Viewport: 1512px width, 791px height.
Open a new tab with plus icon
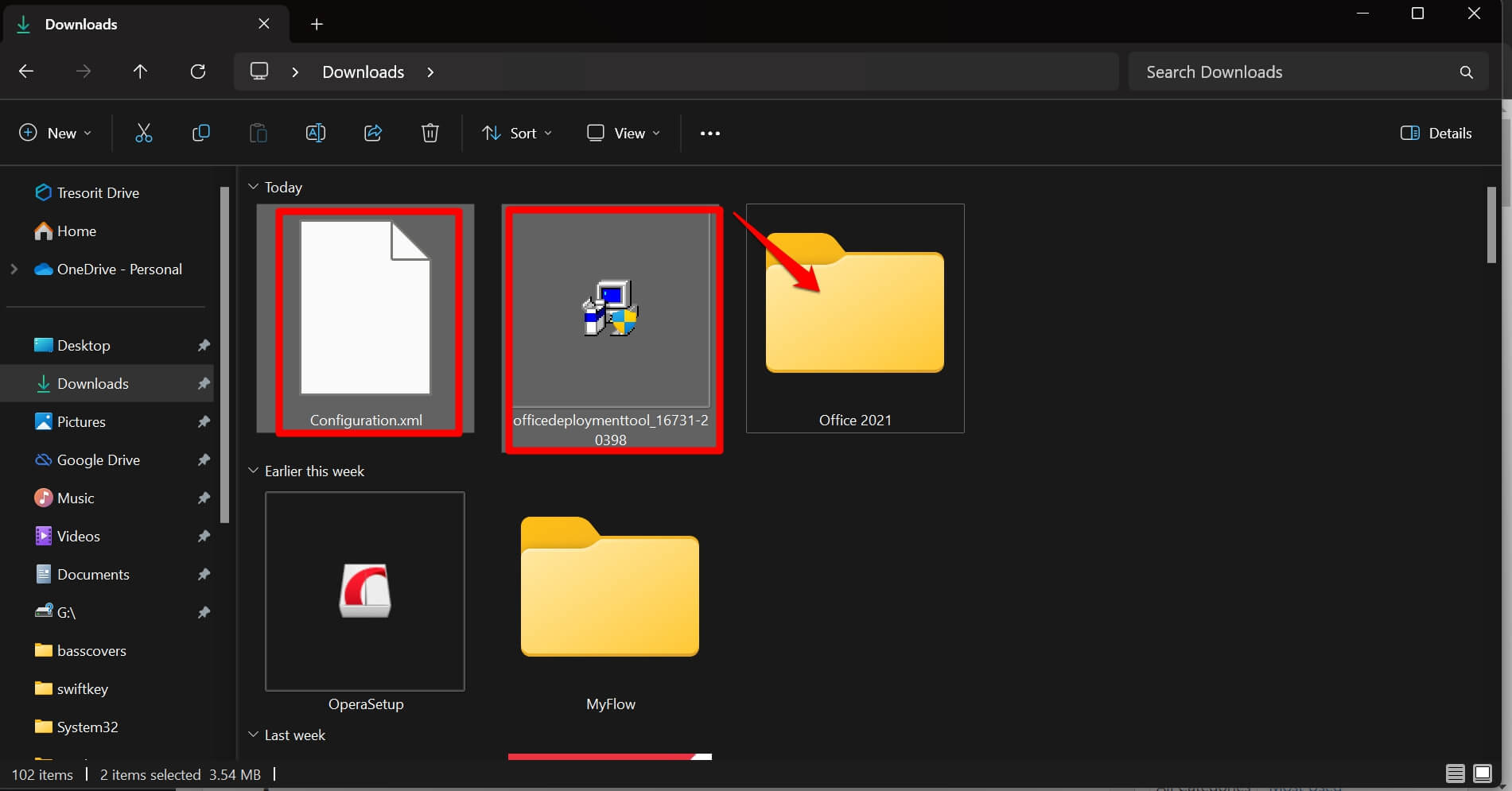317,24
